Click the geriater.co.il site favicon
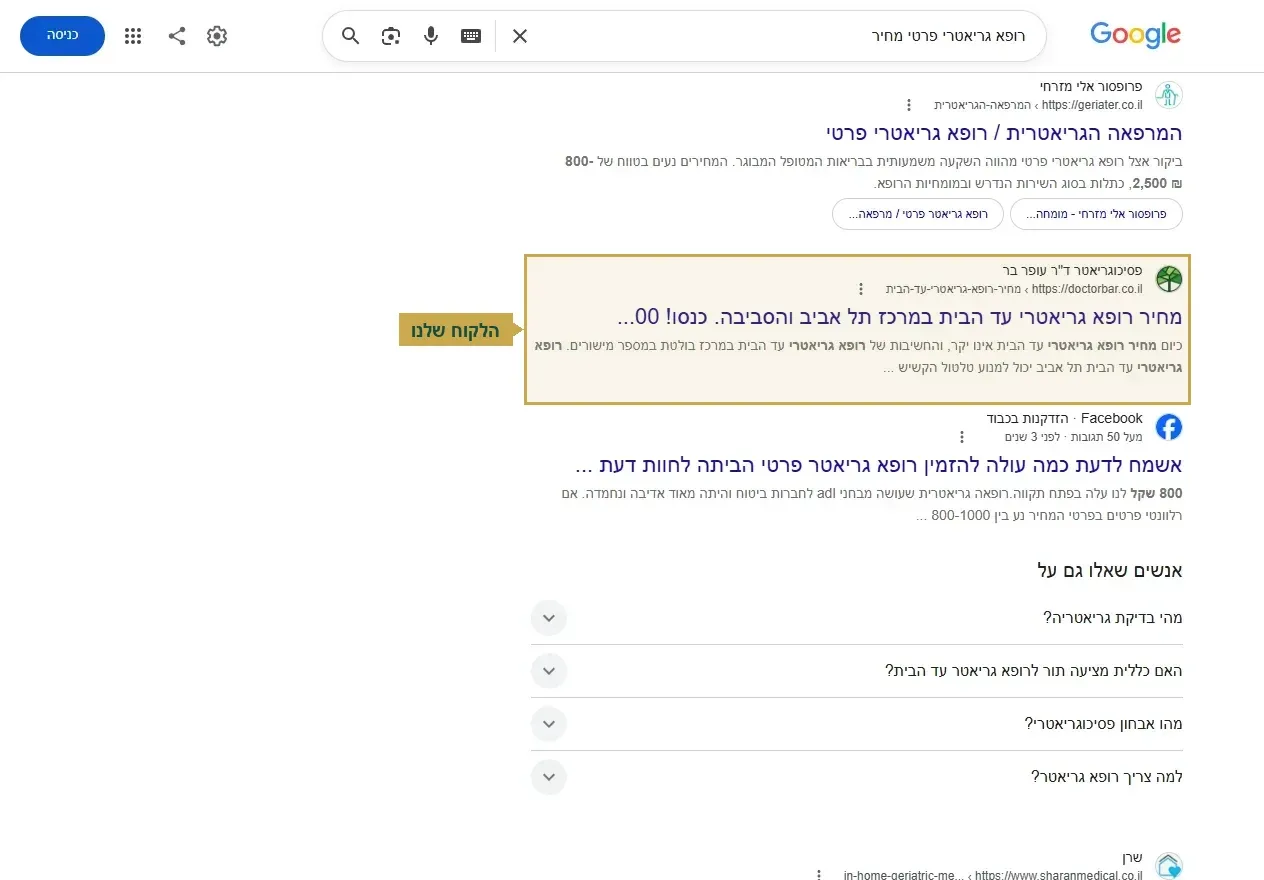Viewport: 1264px width, 880px height. tap(1168, 95)
